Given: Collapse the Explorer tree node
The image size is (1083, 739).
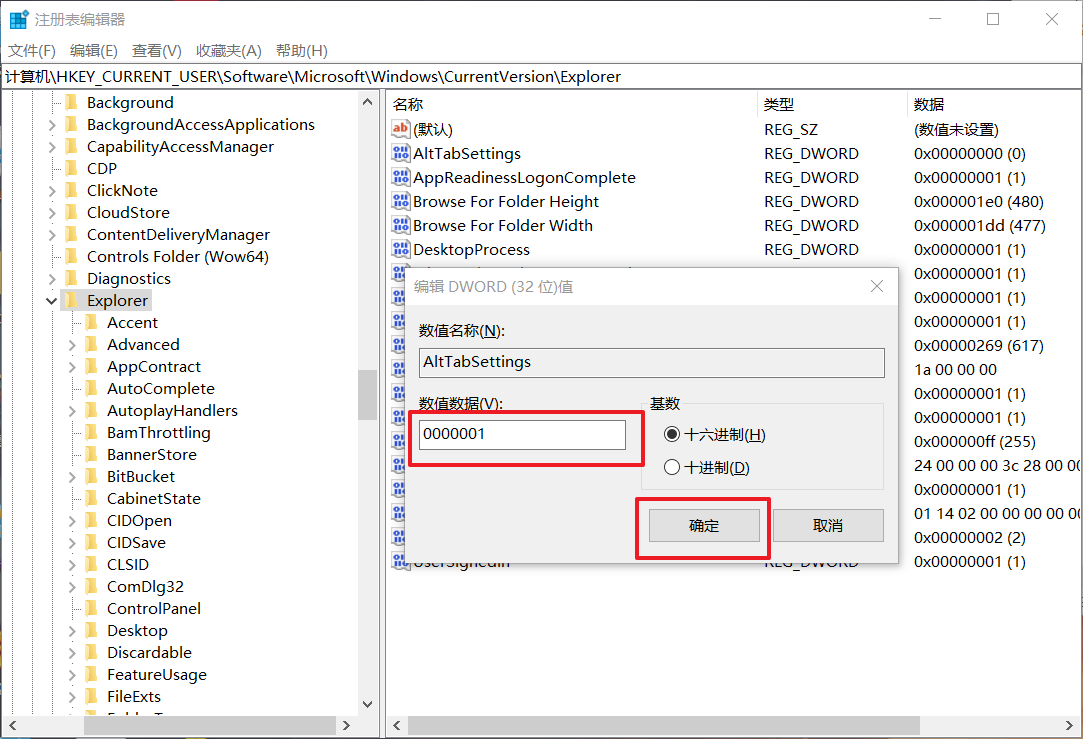Looking at the screenshot, I should point(52,301).
